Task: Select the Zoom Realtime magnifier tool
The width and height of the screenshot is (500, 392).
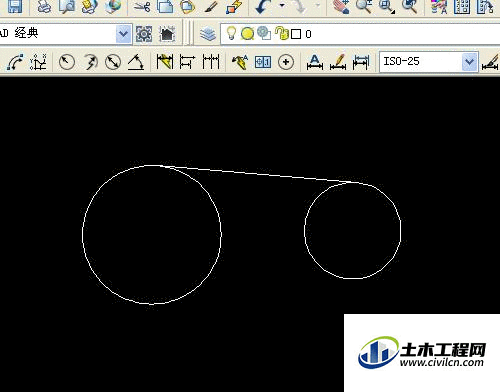Action: [x=364, y=7]
